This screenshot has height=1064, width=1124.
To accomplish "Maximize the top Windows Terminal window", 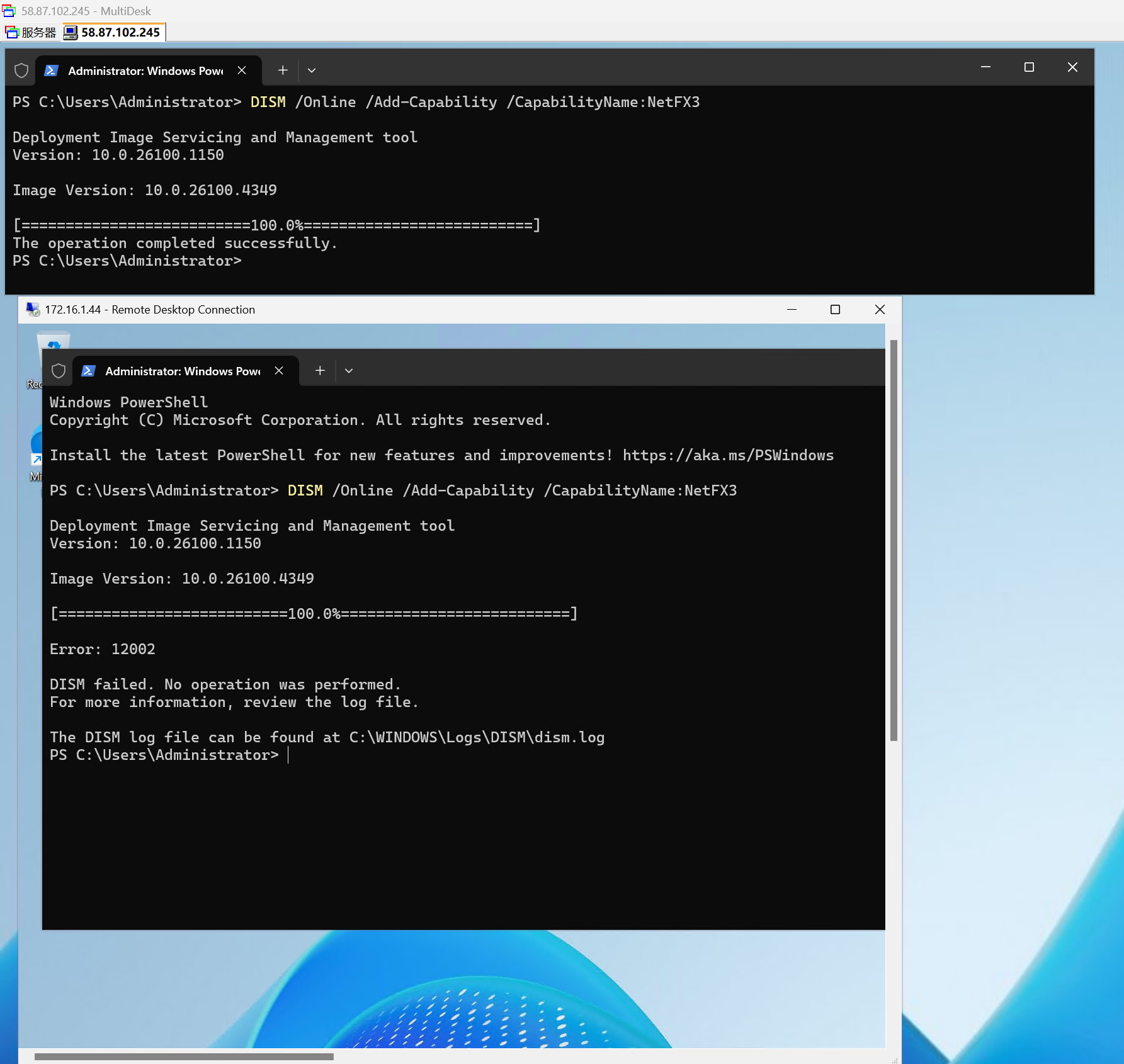I will point(1029,67).
